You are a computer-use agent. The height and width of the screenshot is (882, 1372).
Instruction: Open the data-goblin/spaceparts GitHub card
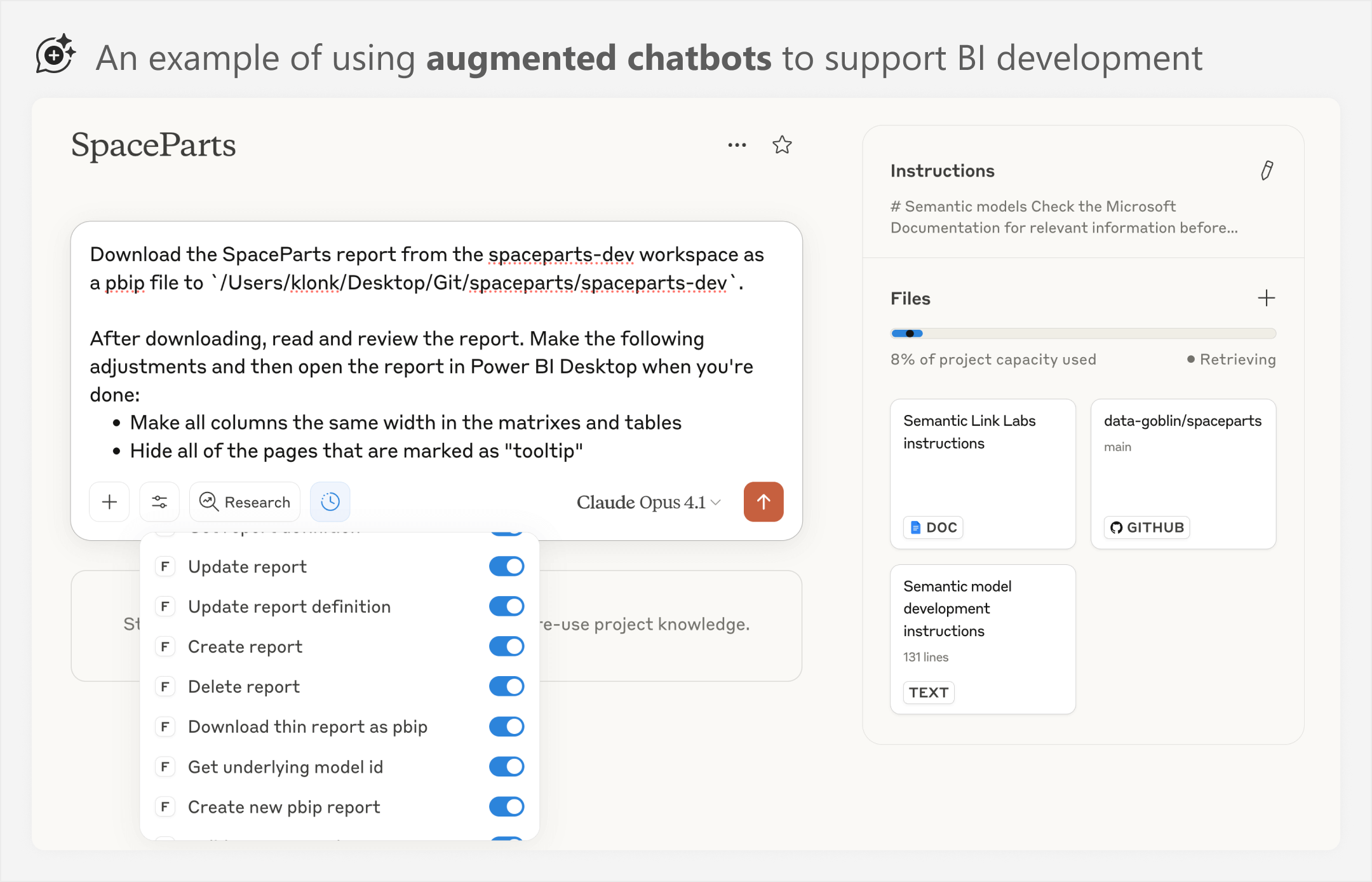click(1183, 473)
